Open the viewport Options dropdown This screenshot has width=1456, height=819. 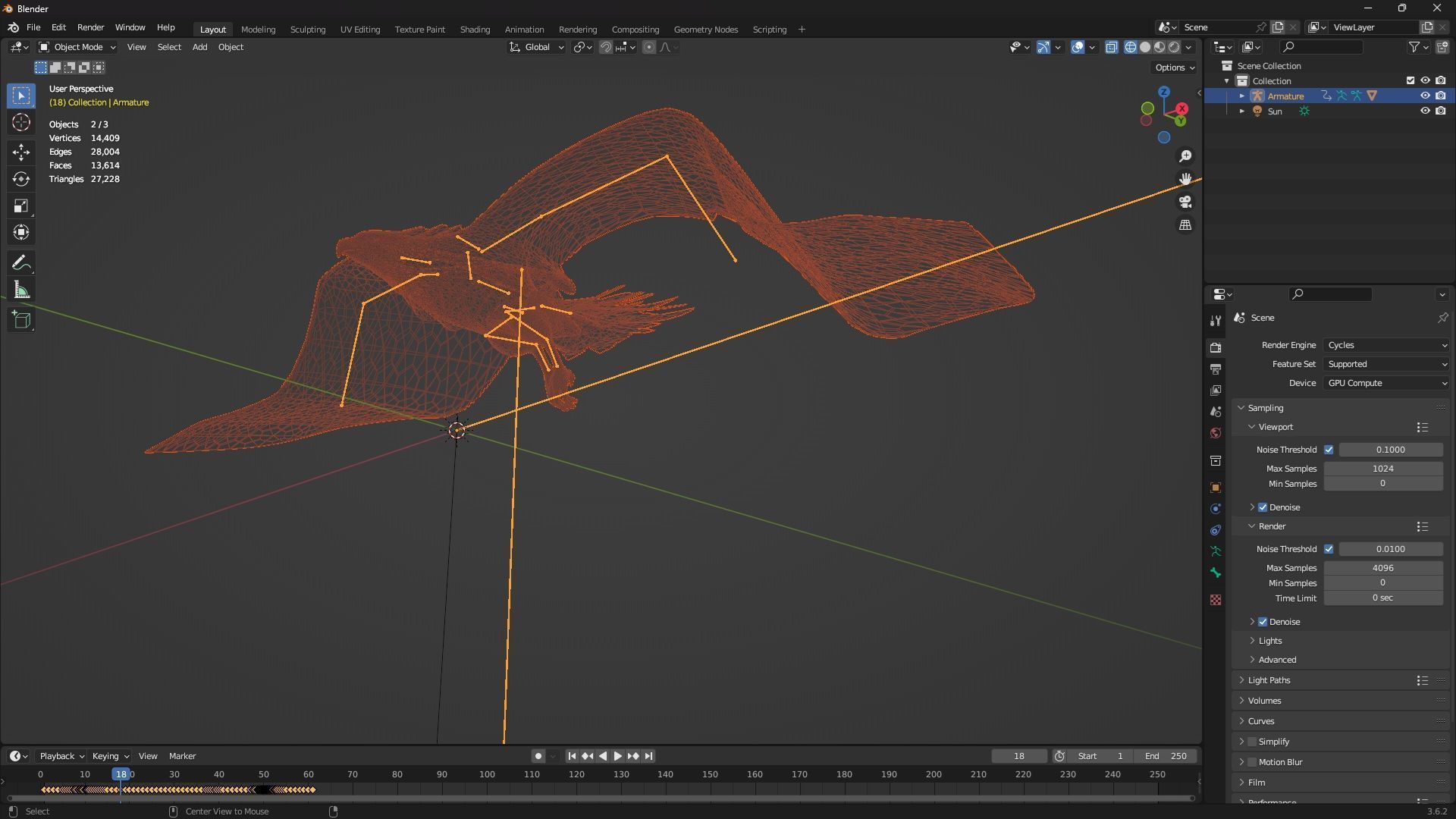(1175, 67)
